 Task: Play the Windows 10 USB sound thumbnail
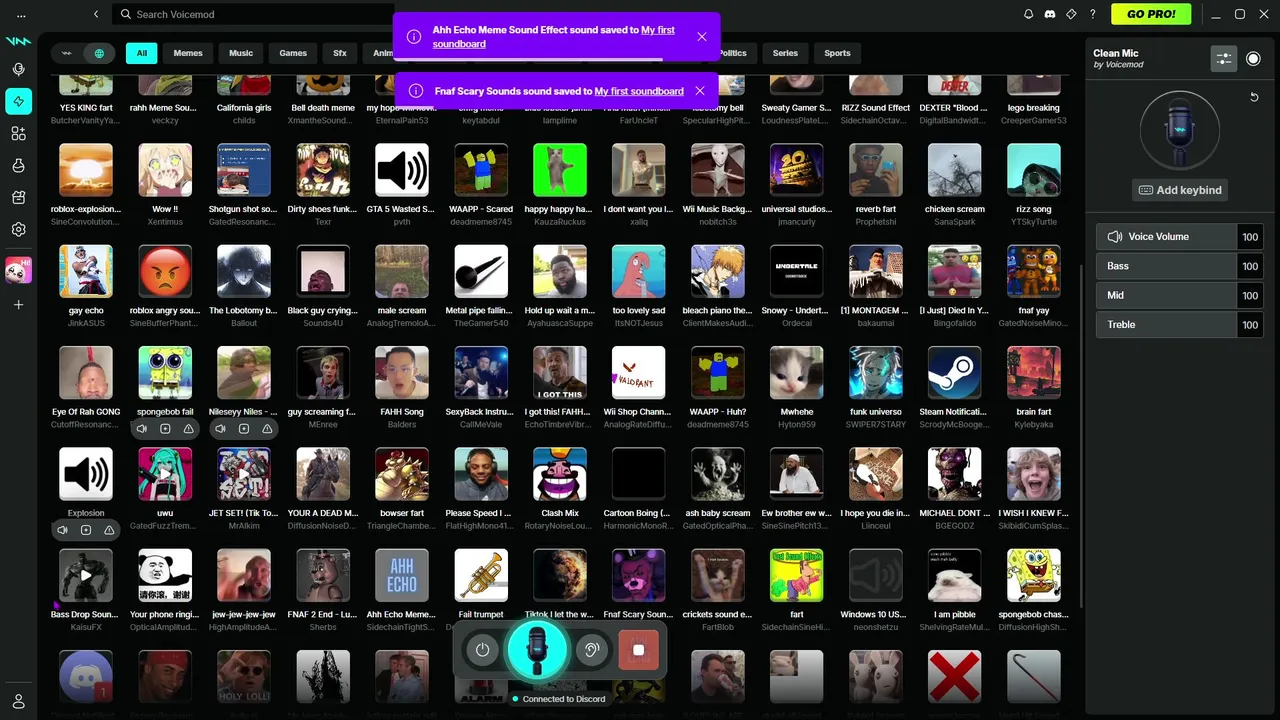tap(875, 575)
